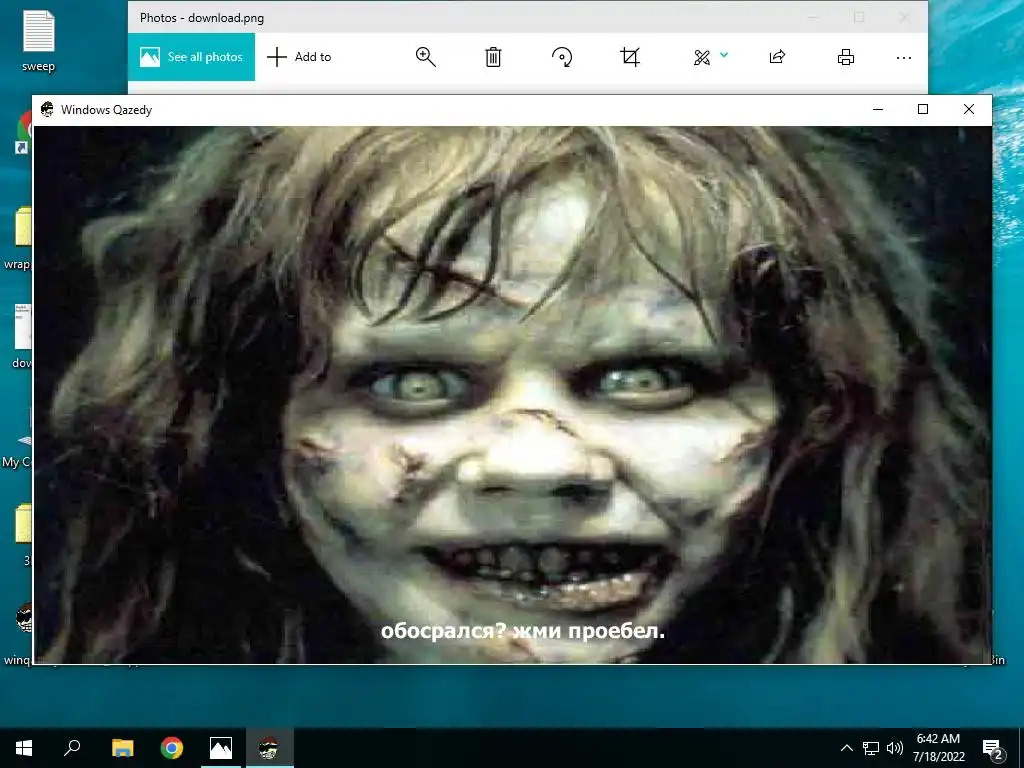Click Add to in Photos toolbar

[x=299, y=57]
